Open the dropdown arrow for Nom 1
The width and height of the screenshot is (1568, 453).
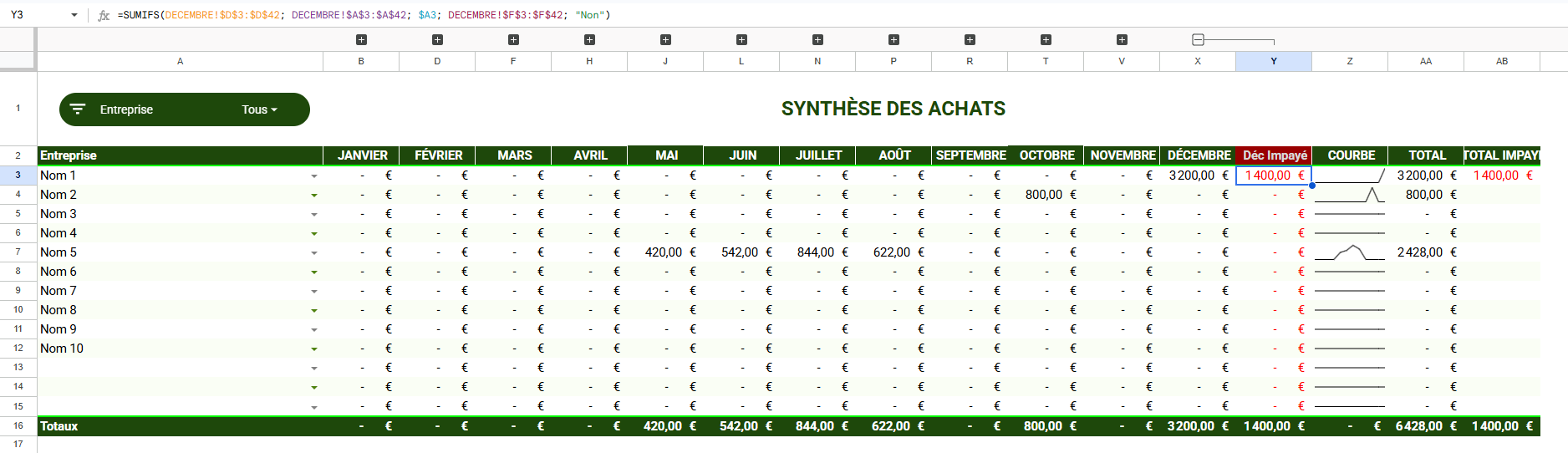click(x=314, y=176)
